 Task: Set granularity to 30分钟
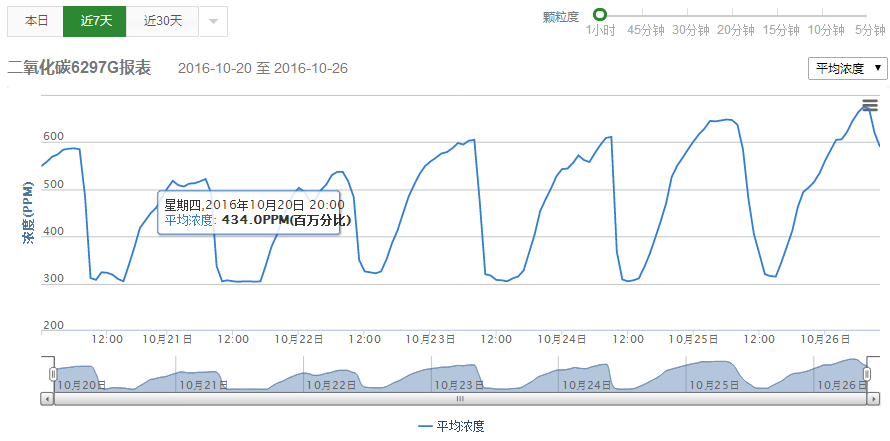pos(690,30)
